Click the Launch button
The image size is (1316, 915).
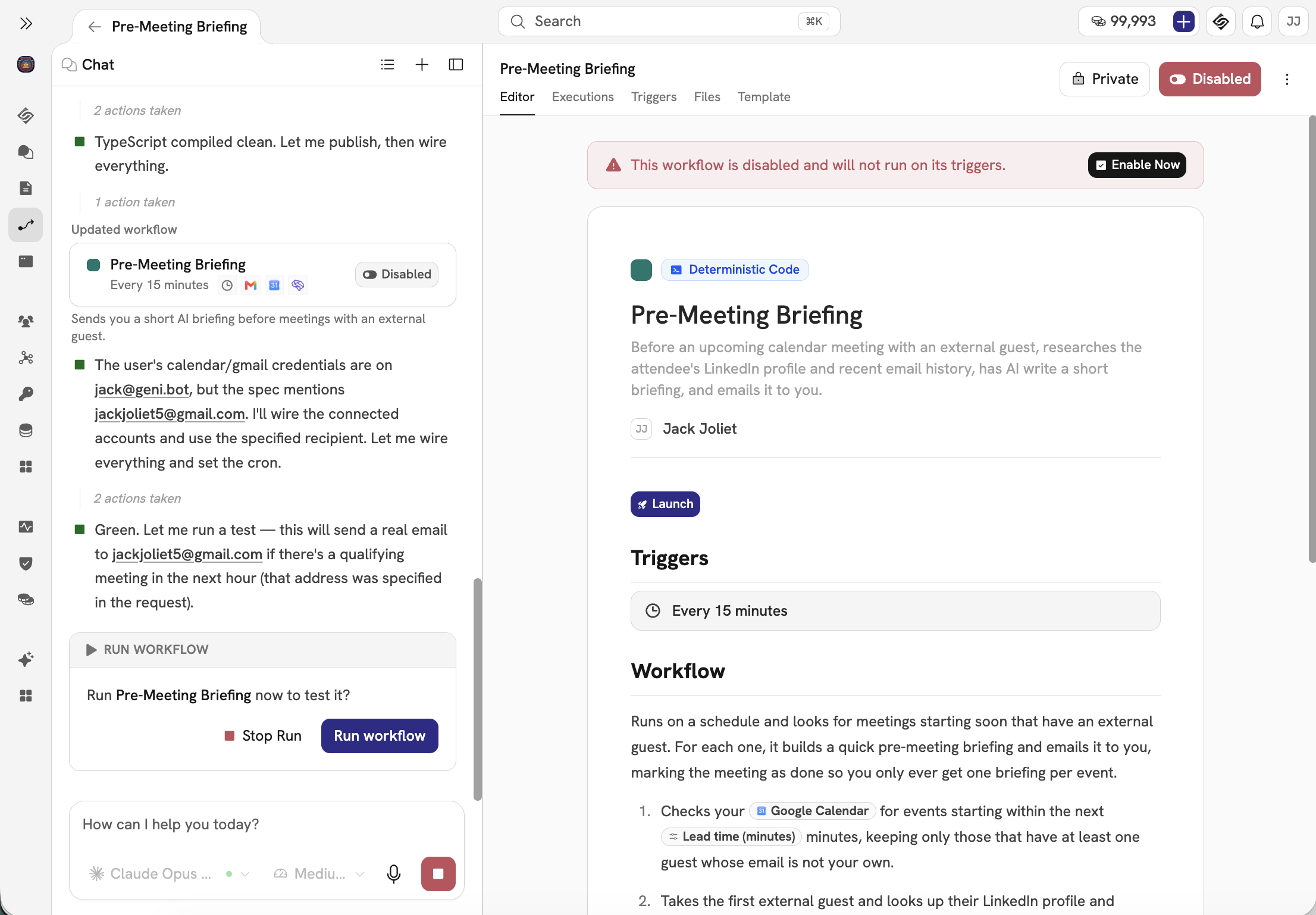tap(665, 504)
